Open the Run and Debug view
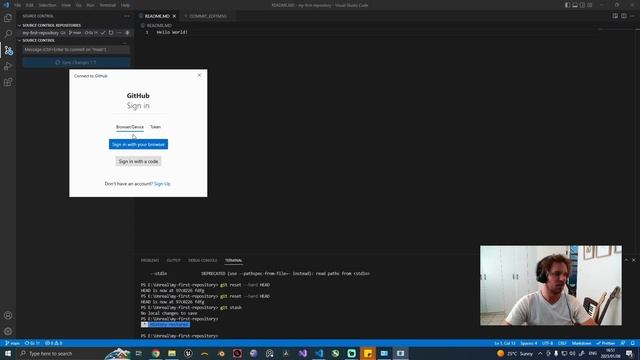The width and height of the screenshot is (640, 360). click(8, 66)
